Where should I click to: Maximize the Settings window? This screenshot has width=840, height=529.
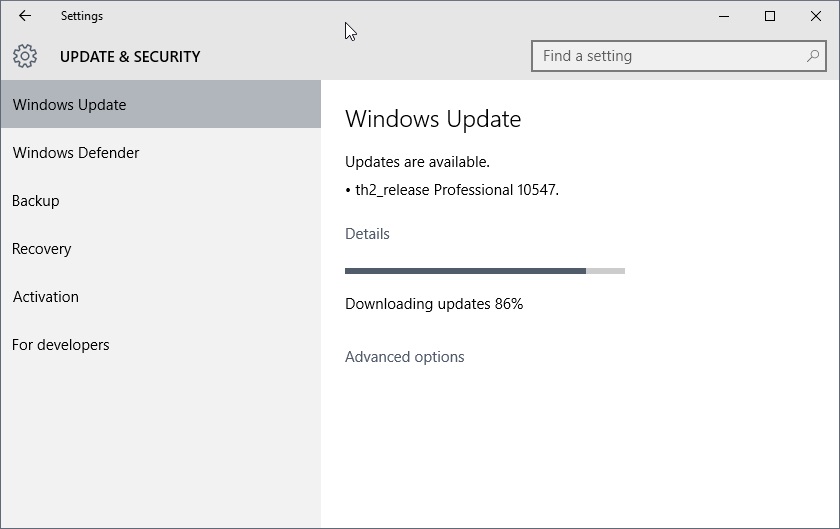(x=770, y=16)
